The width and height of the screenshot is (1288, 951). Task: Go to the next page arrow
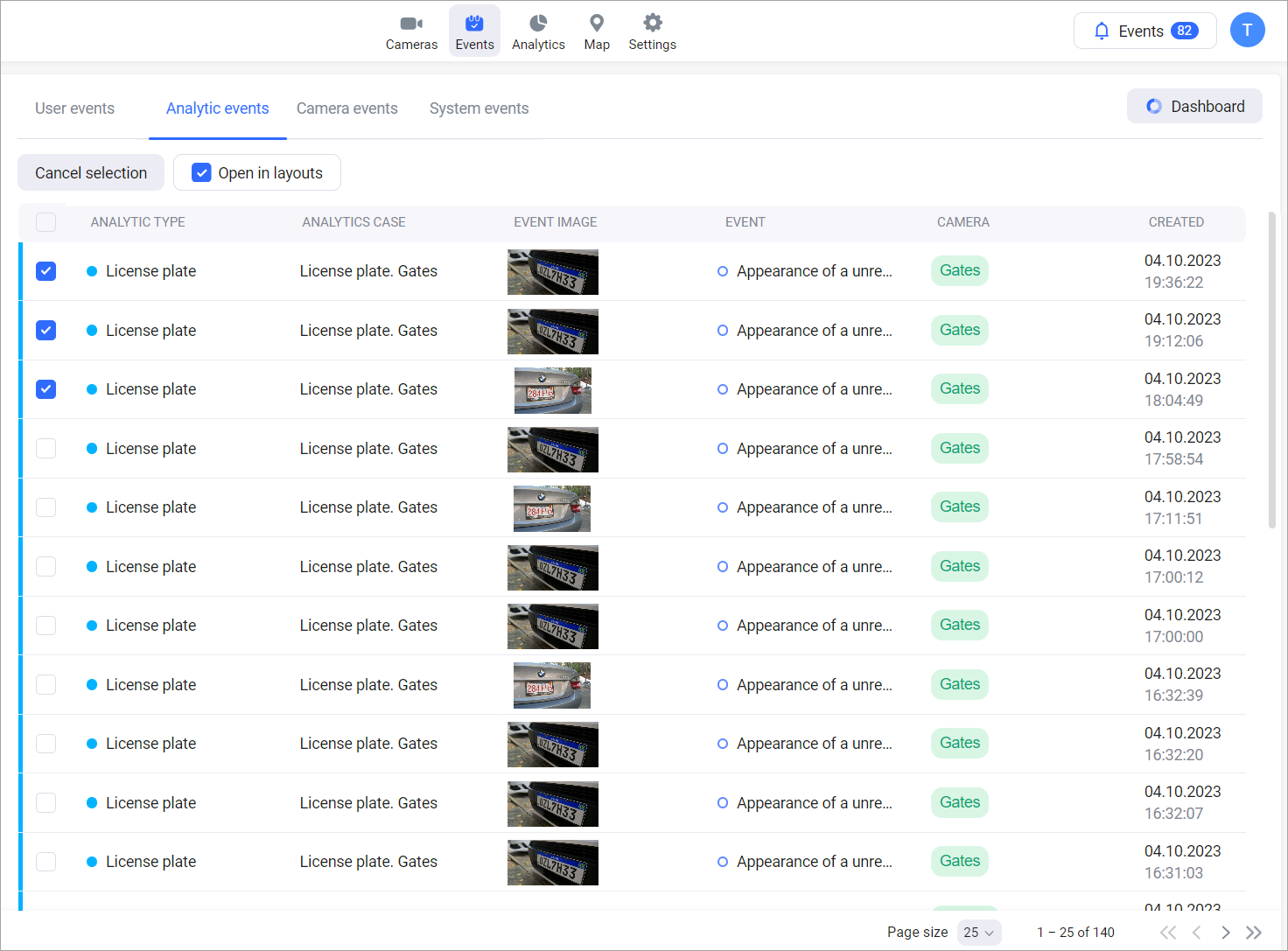pyautogui.click(x=1226, y=933)
